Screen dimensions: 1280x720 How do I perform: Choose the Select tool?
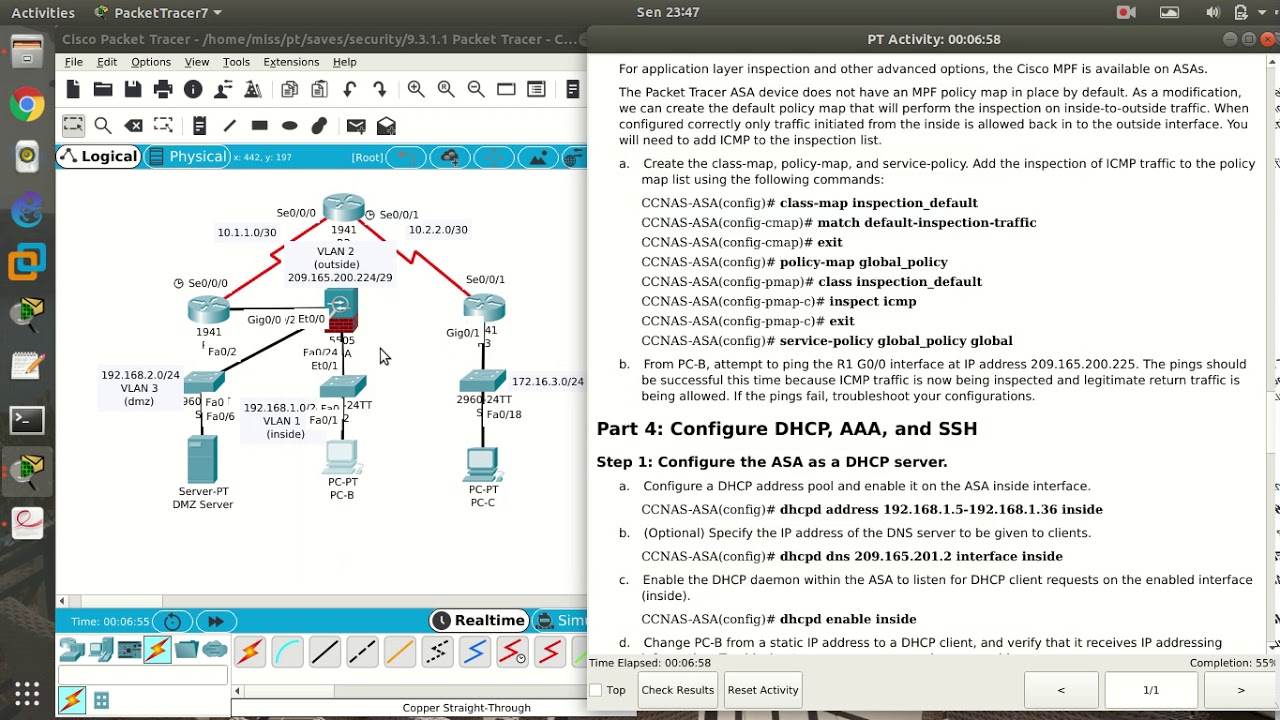tap(73, 126)
